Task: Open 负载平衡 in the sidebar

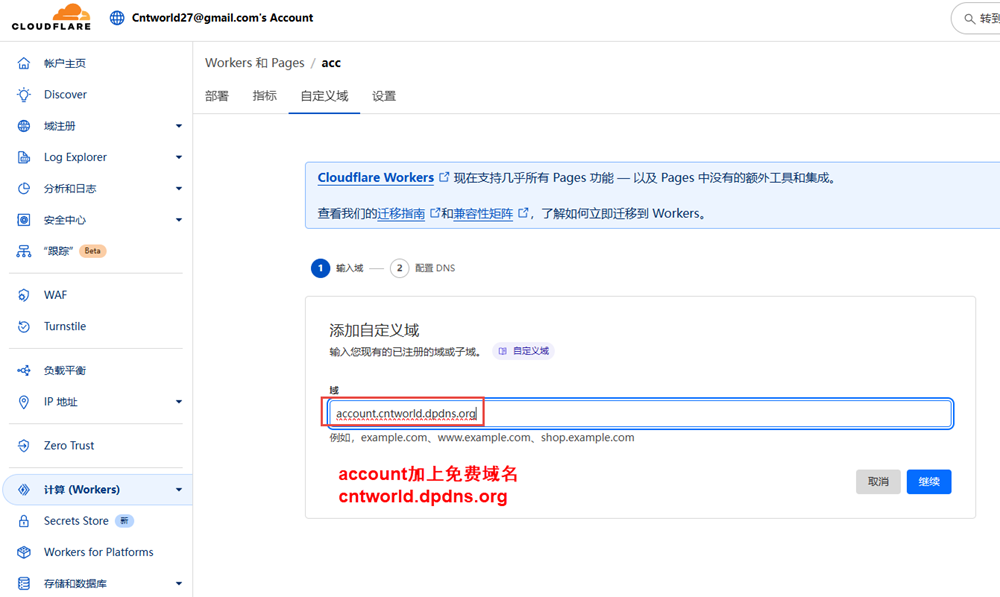Action: coord(65,371)
